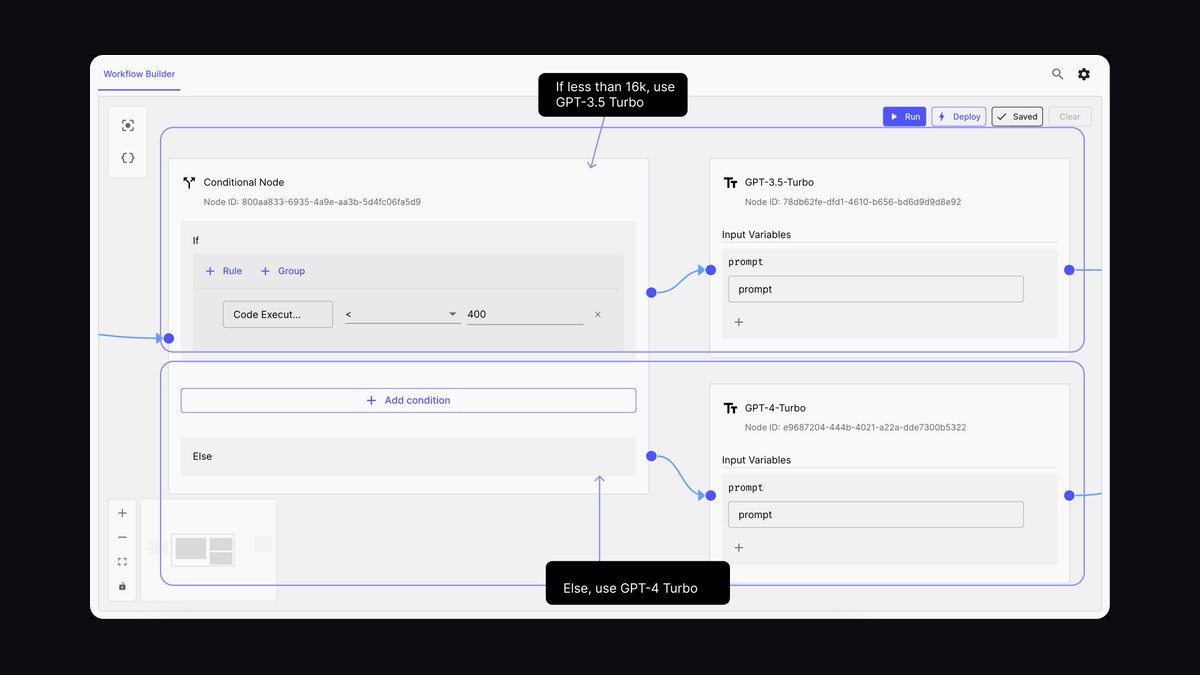Open the Code Execut... source selector

(278, 314)
